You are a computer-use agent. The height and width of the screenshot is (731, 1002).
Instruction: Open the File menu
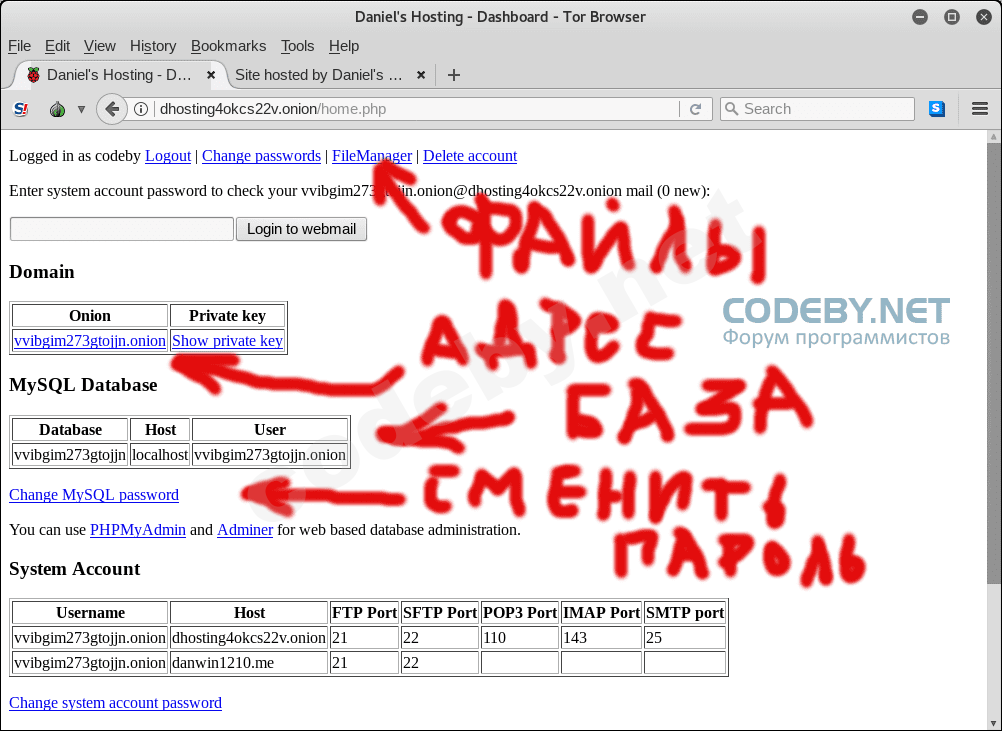pos(19,46)
